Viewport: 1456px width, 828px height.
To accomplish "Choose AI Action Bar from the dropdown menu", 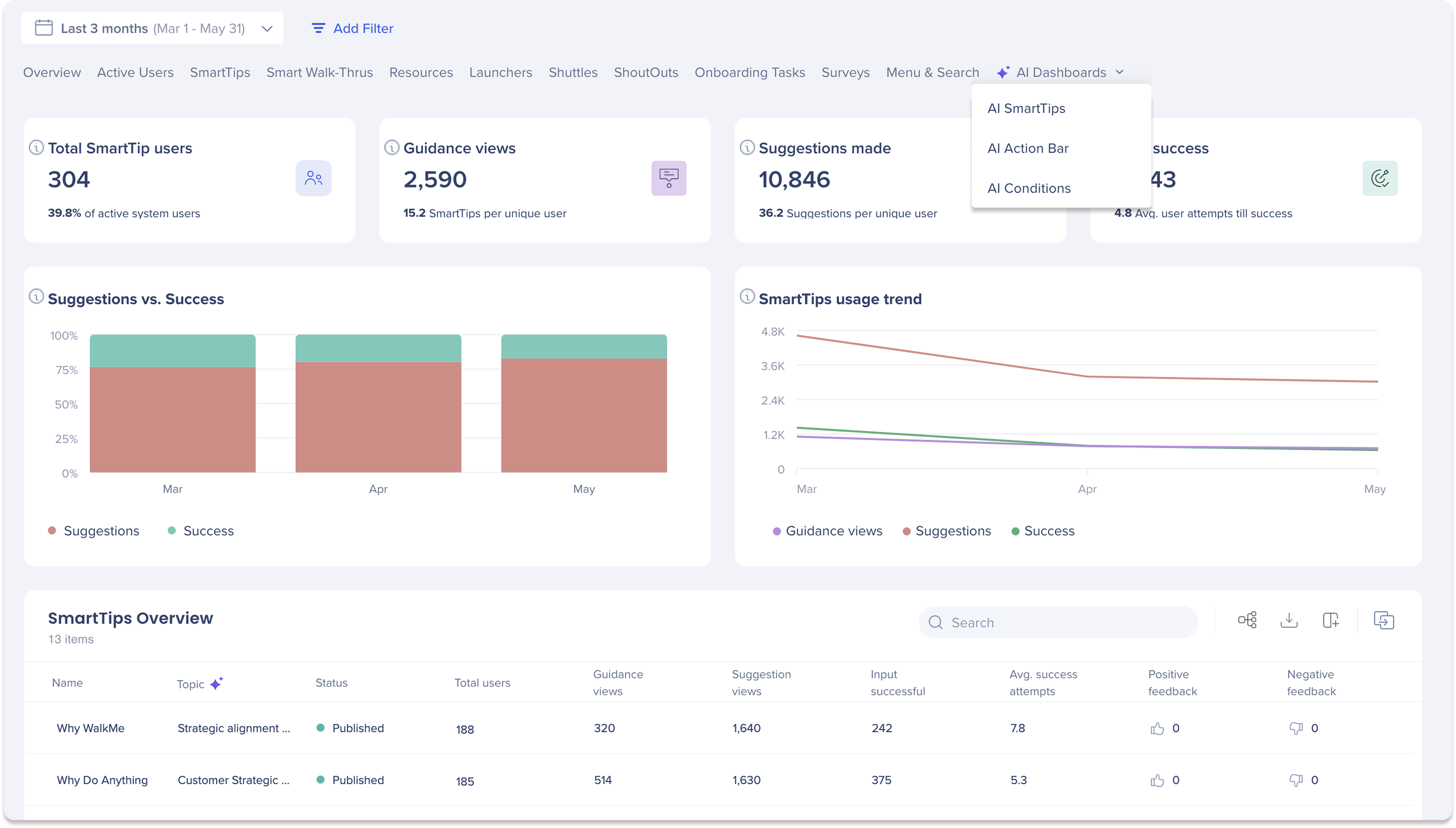I will click(x=1028, y=148).
